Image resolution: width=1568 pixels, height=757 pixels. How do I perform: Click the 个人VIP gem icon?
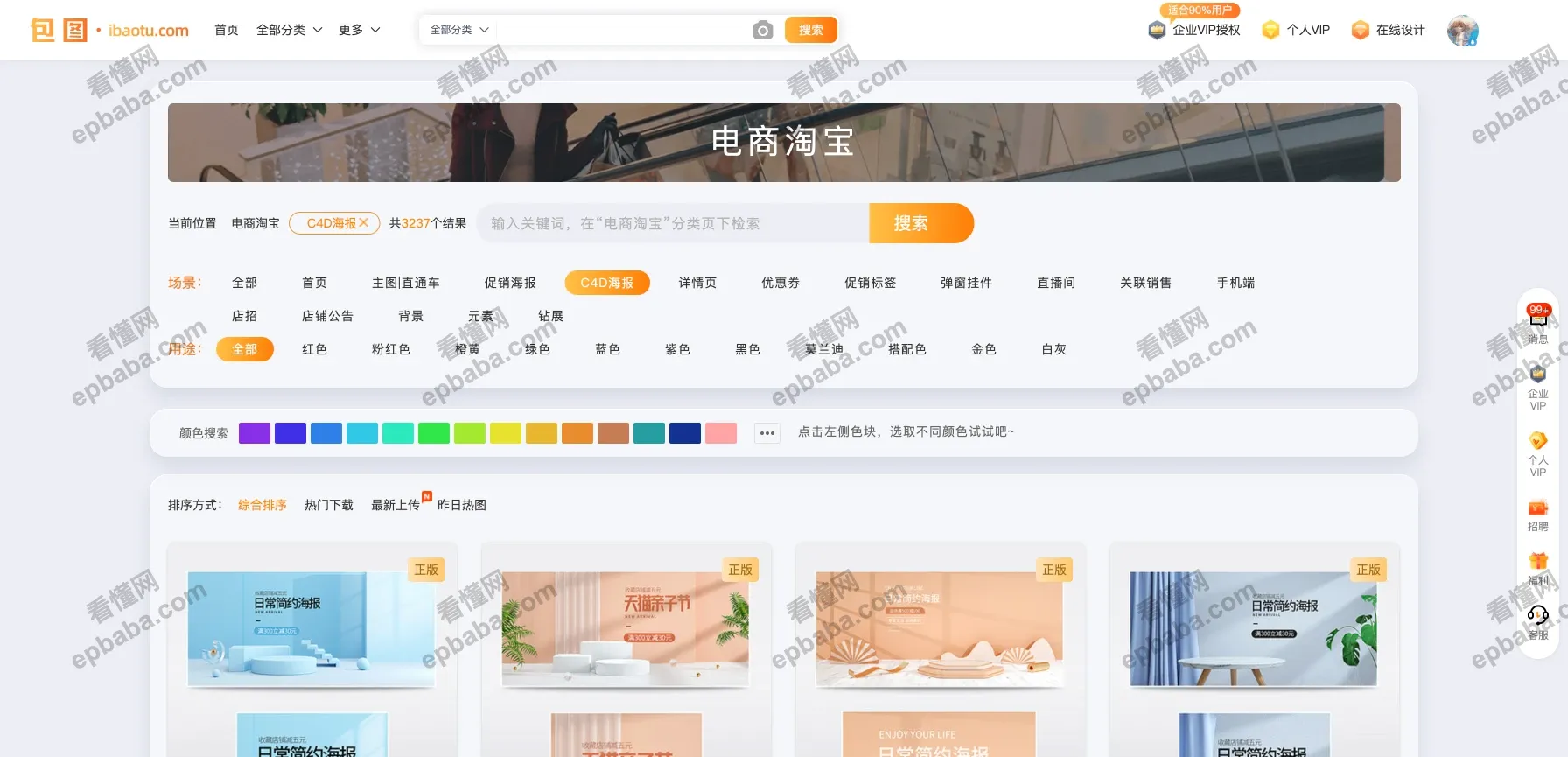pos(1270,30)
